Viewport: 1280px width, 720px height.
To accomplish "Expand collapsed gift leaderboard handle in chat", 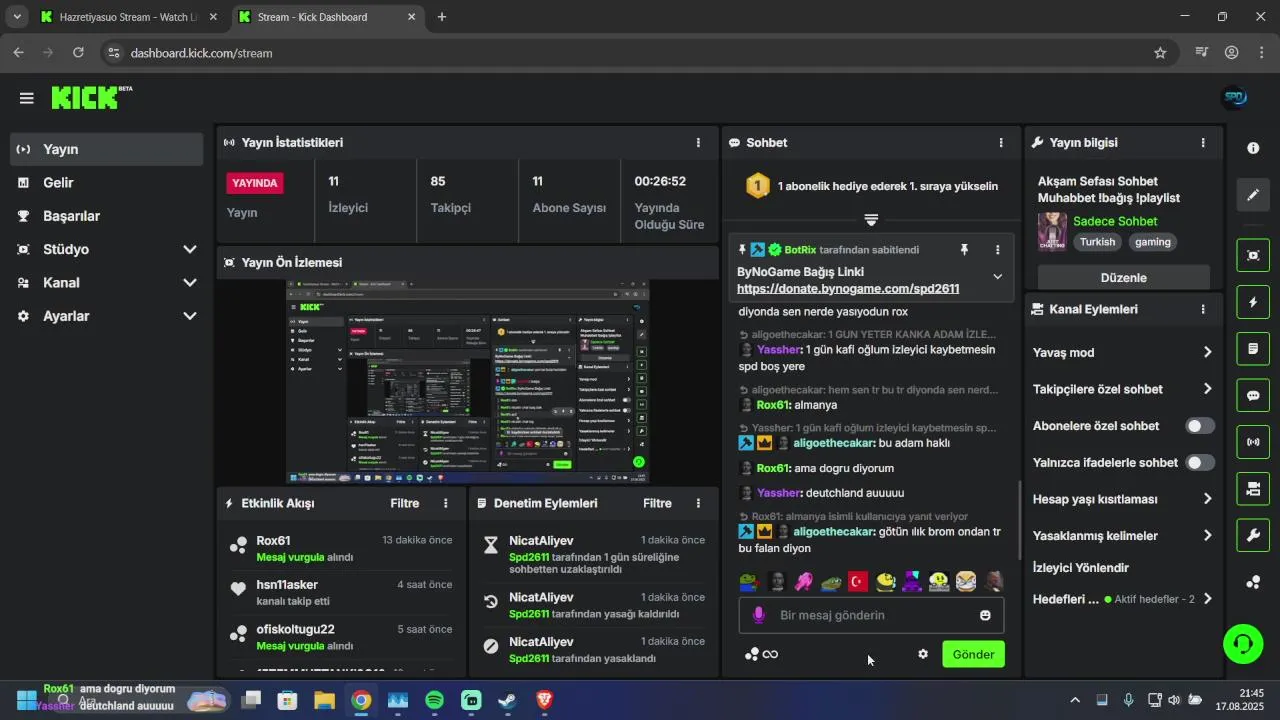I will pos(871,219).
